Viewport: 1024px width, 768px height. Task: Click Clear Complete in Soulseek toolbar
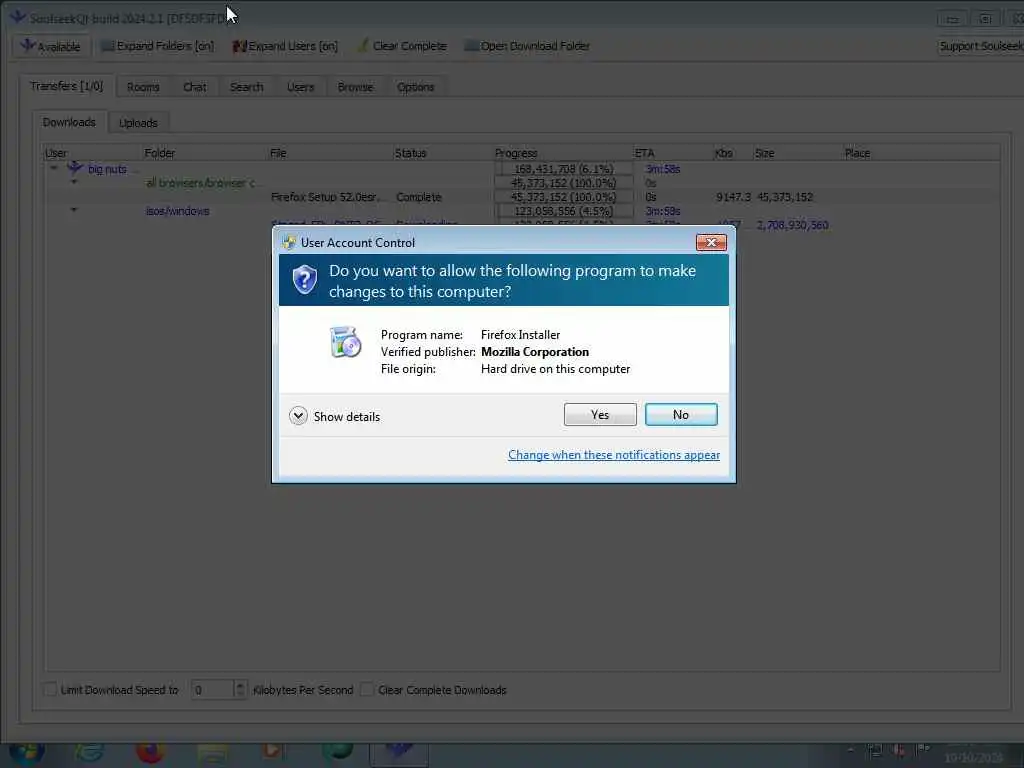click(x=402, y=46)
